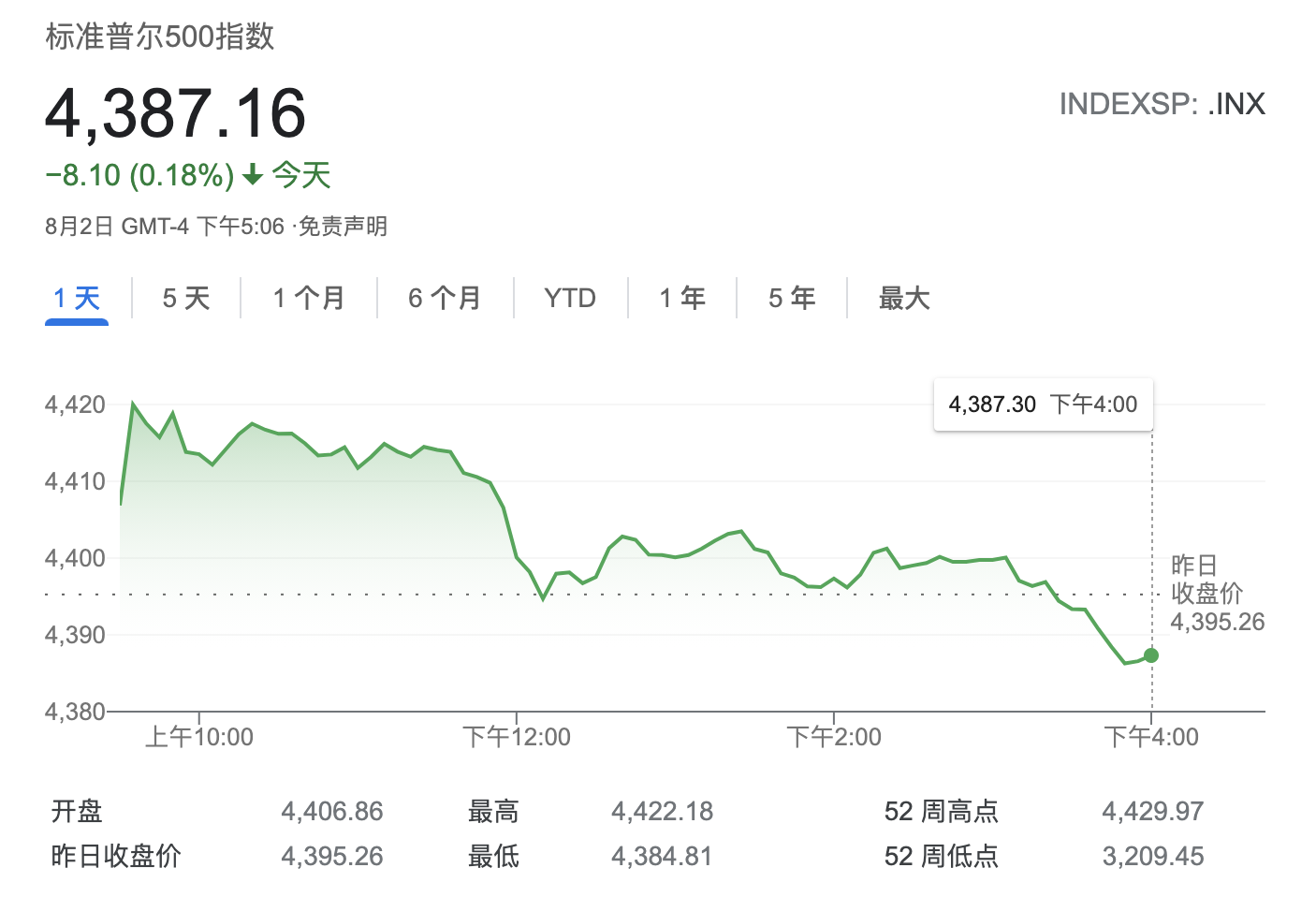Switch to the 5 天 tab
This screenshot has width=1316, height=912.
click(x=185, y=299)
